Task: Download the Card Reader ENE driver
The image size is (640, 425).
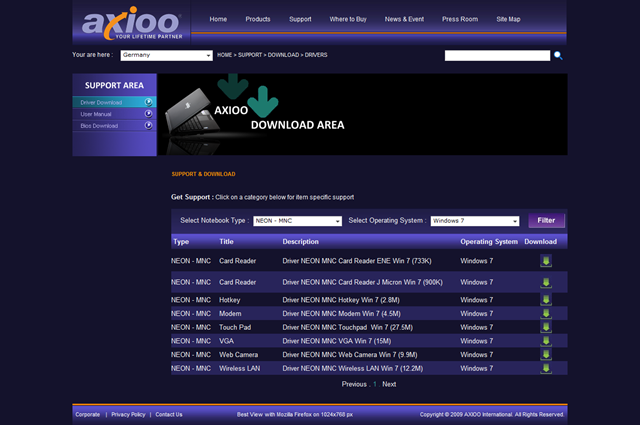Action: [x=546, y=261]
